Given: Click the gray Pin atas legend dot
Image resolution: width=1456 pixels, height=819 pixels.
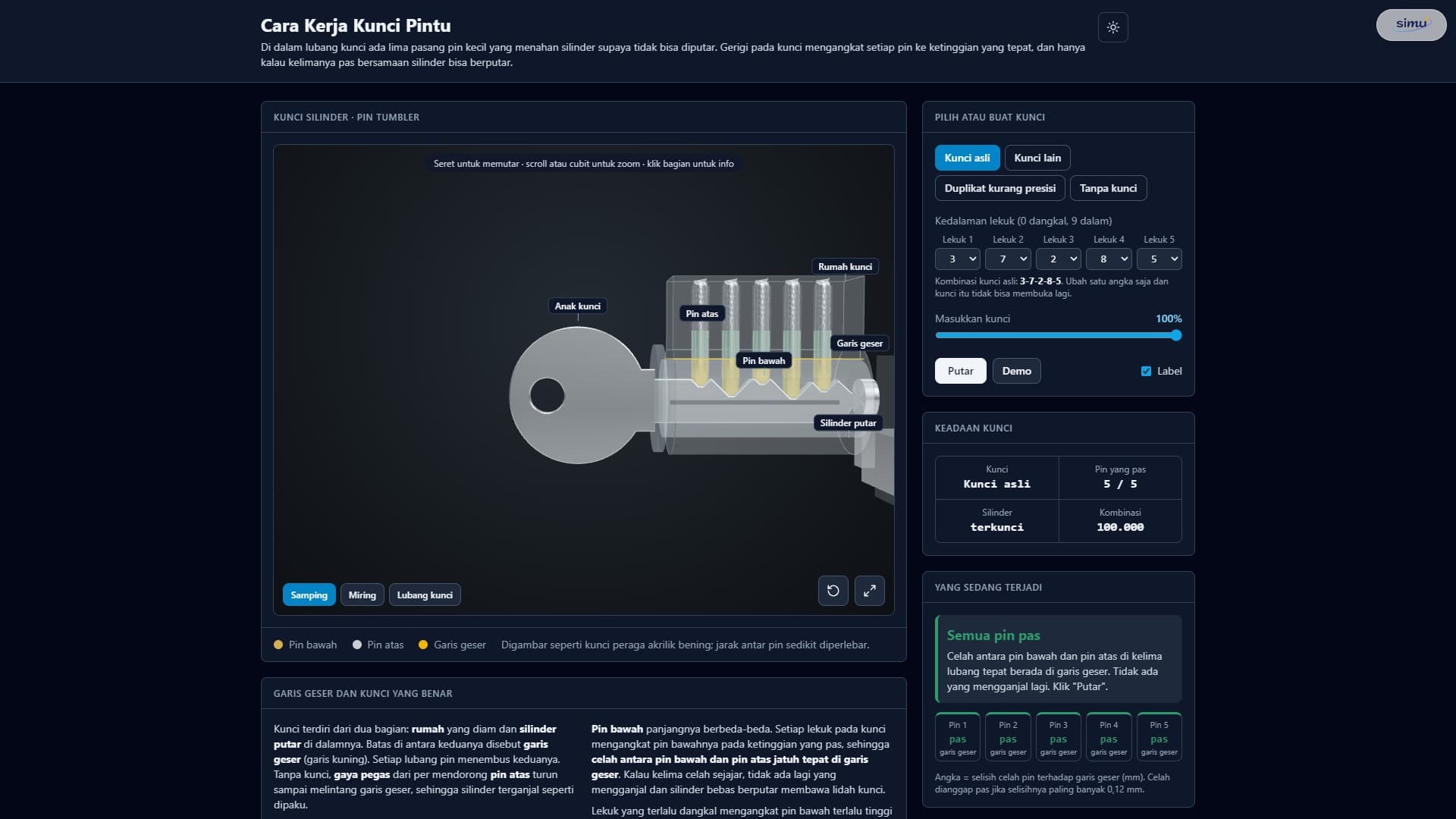Looking at the screenshot, I should point(357,645).
